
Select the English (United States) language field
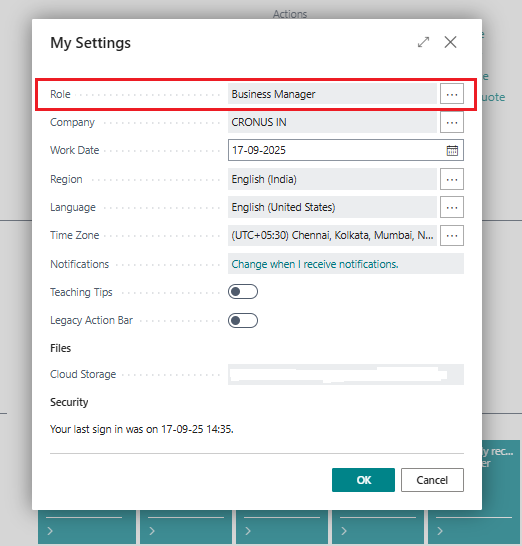(x=332, y=207)
